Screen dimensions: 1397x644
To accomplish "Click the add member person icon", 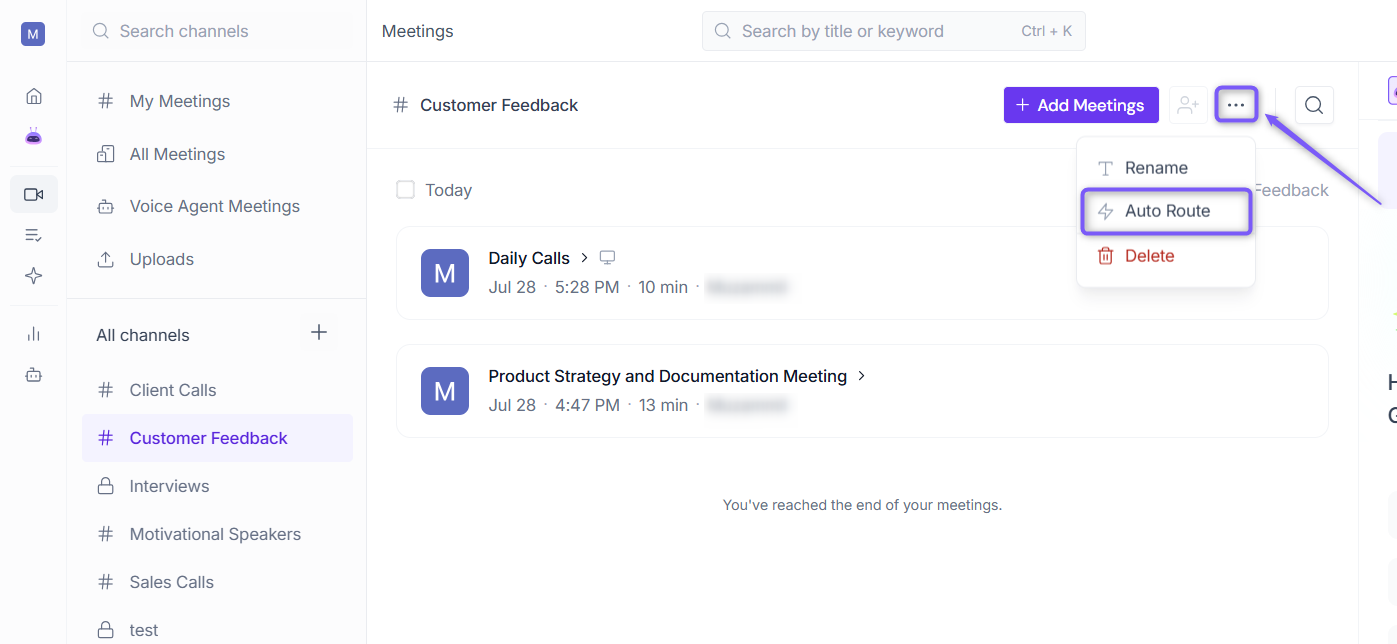I will coord(1188,105).
